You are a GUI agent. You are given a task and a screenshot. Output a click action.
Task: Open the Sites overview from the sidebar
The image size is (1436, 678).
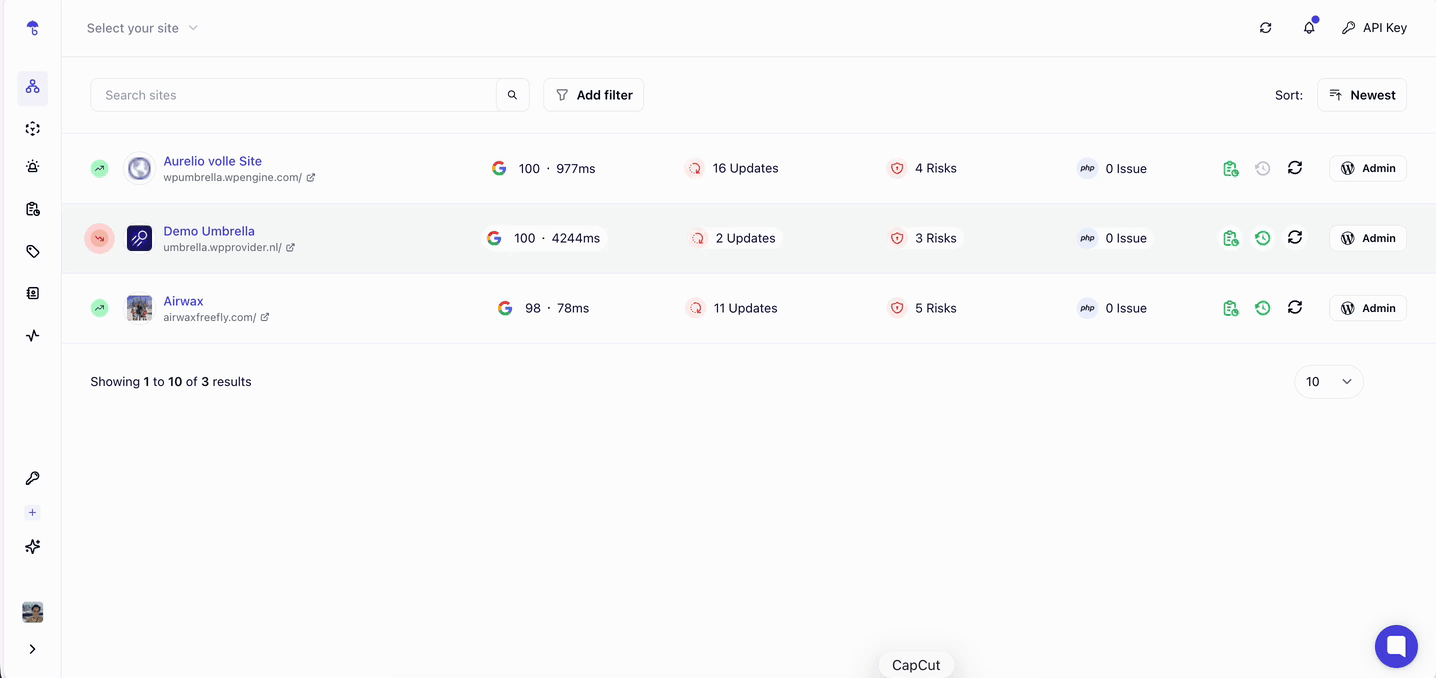coord(32,88)
